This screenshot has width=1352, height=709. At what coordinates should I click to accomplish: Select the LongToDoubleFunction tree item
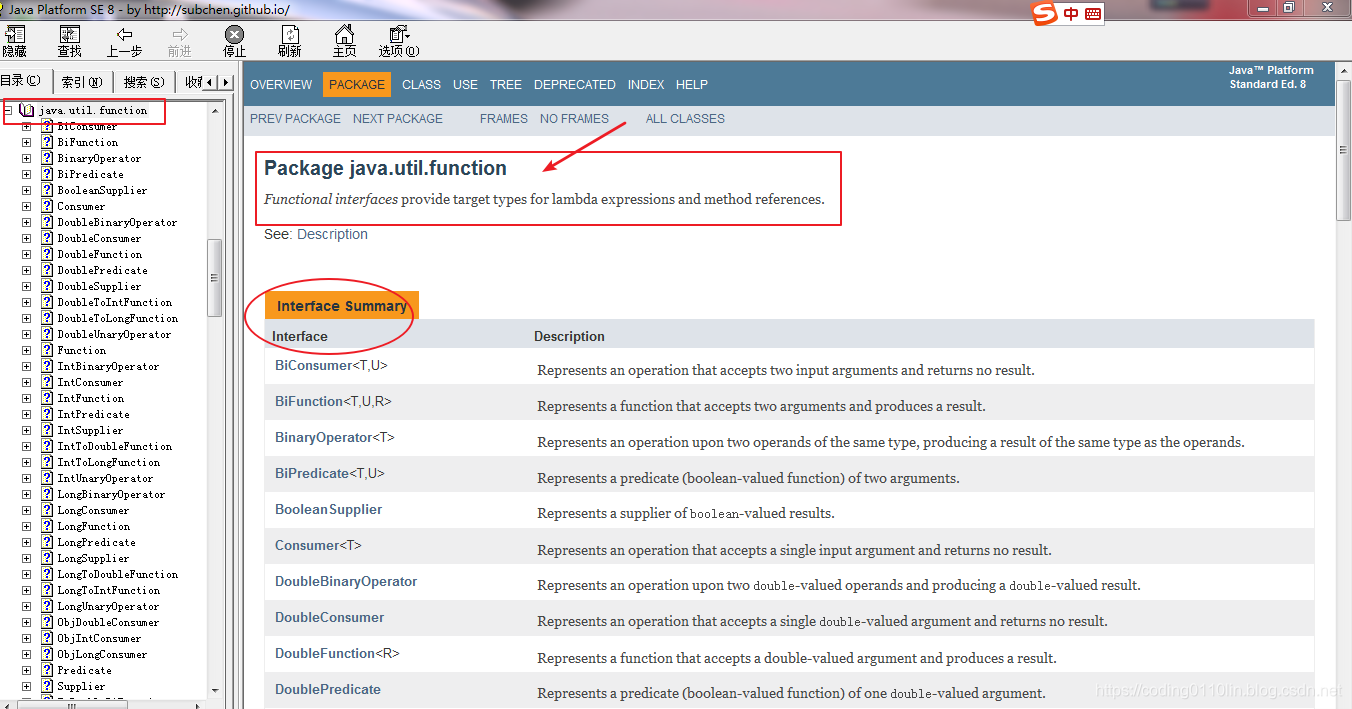pyautogui.click(x=117, y=574)
